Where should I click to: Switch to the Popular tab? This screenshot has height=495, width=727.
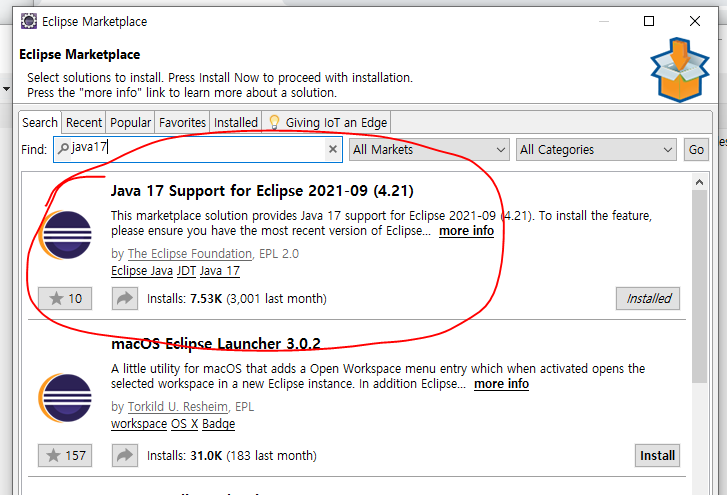tap(130, 123)
